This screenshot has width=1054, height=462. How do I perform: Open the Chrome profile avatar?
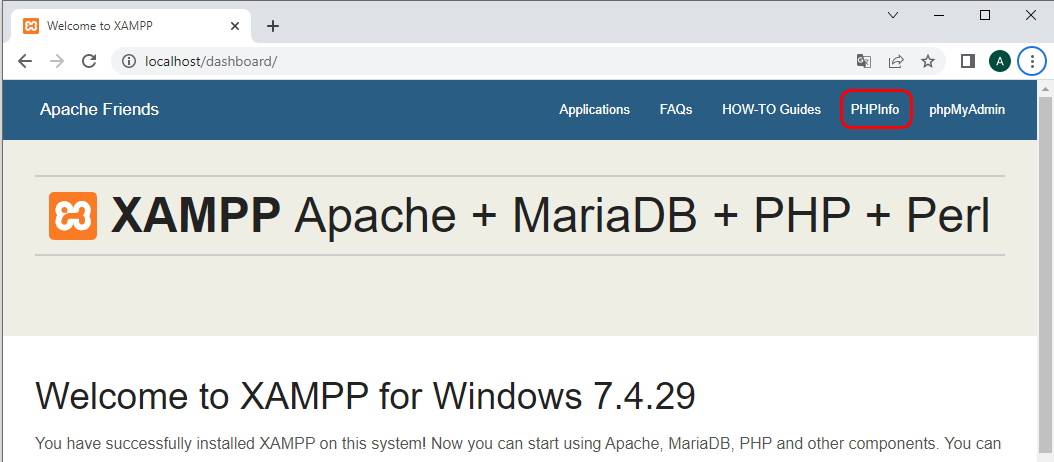(x=1000, y=61)
